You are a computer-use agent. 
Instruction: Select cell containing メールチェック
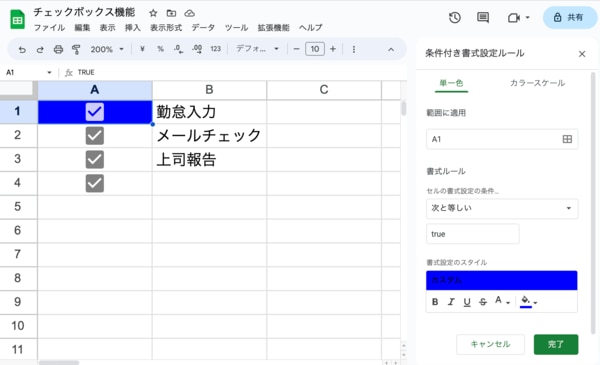(x=209, y=135)
